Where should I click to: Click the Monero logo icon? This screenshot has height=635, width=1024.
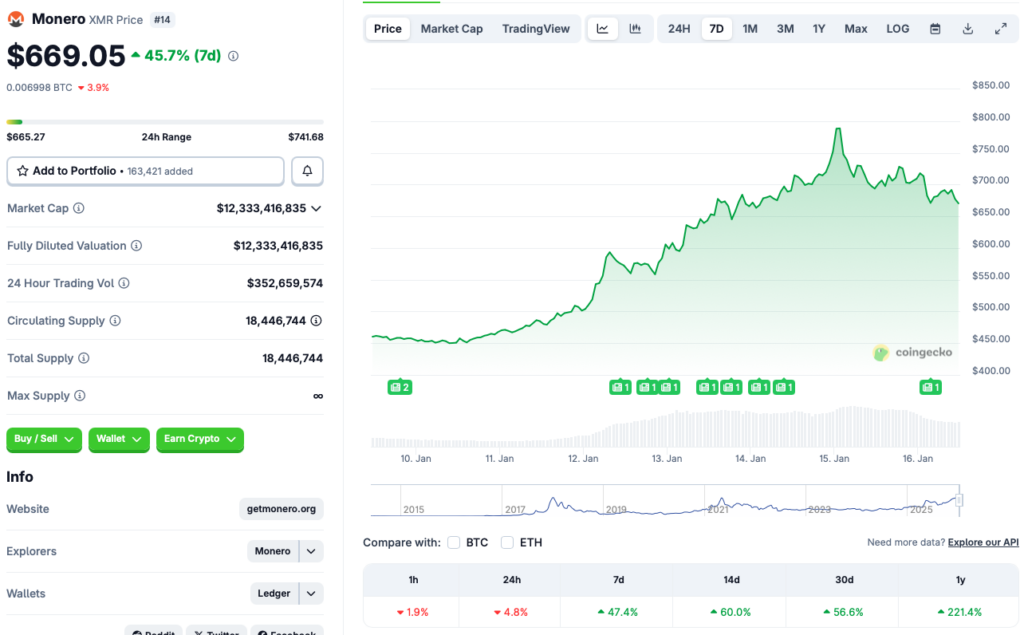[16, 19]
